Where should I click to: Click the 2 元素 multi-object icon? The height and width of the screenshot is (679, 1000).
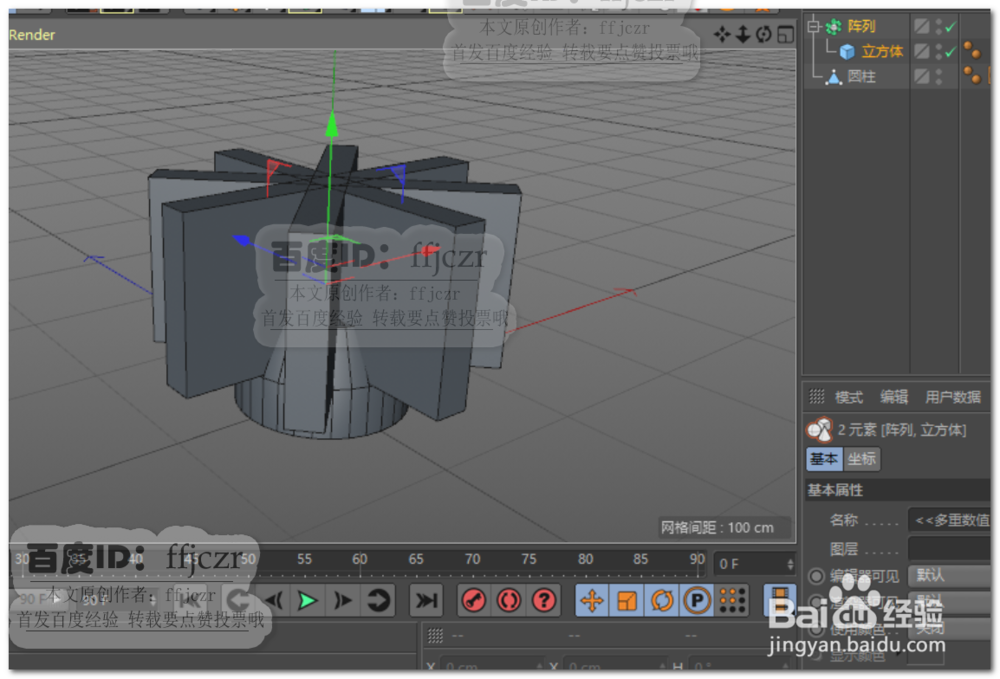tap(820, 430)
